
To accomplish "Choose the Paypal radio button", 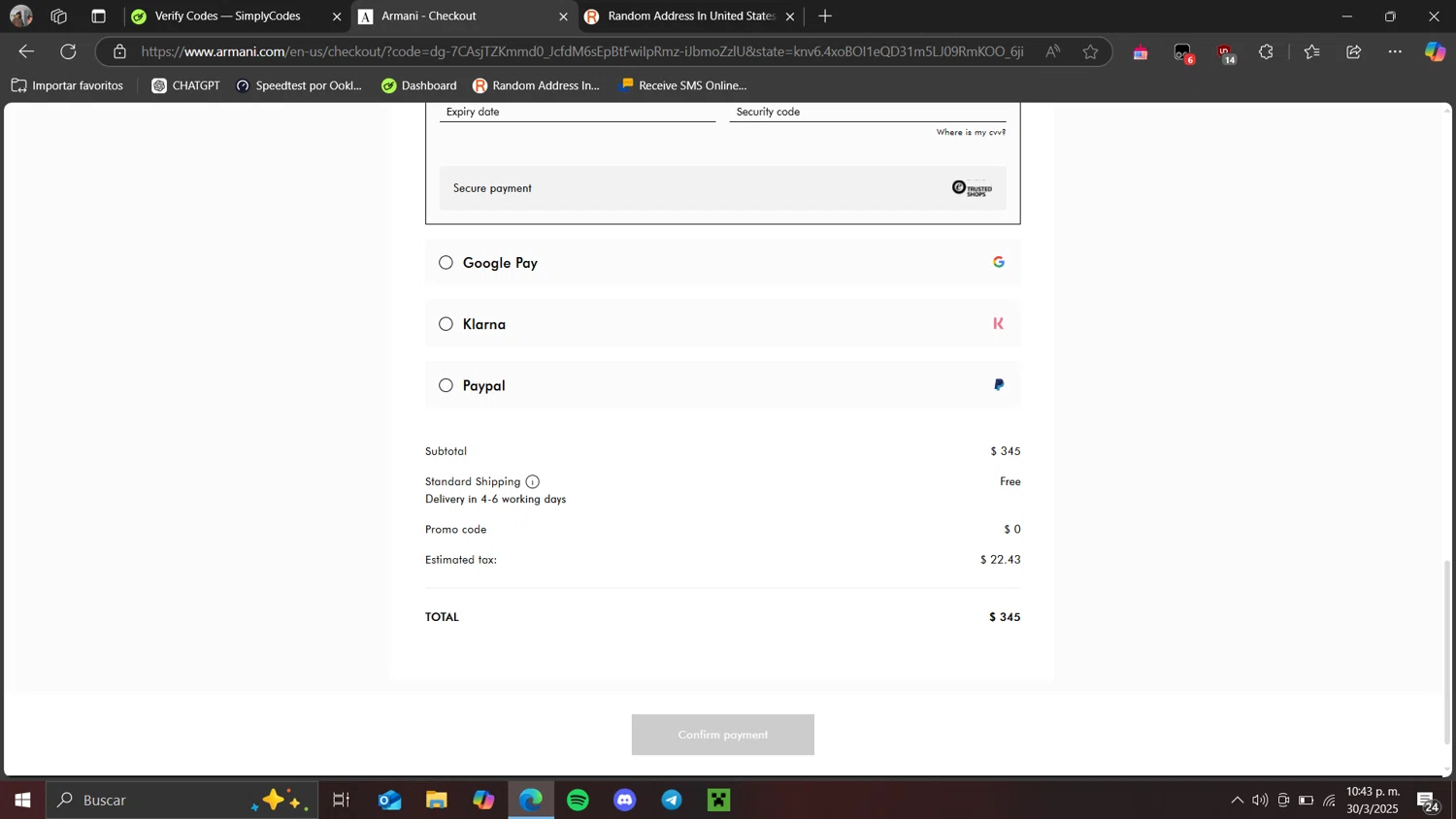I will [x=446, y=385].
